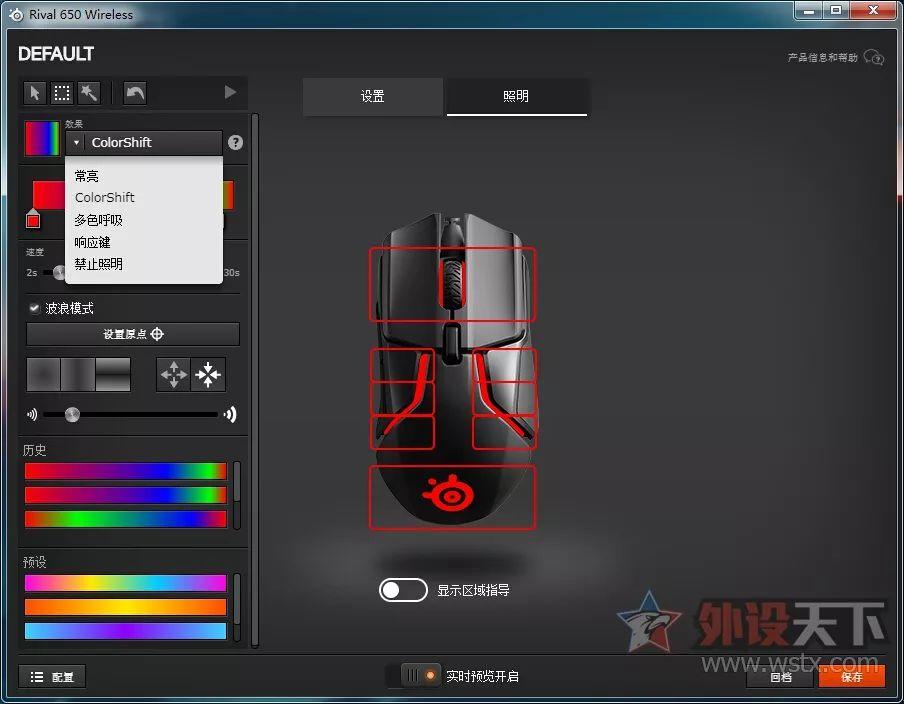Viewport: 904px width, 704px height.
Task: Enable the 波浪模式 checkbox
Action: coord(34,308)
